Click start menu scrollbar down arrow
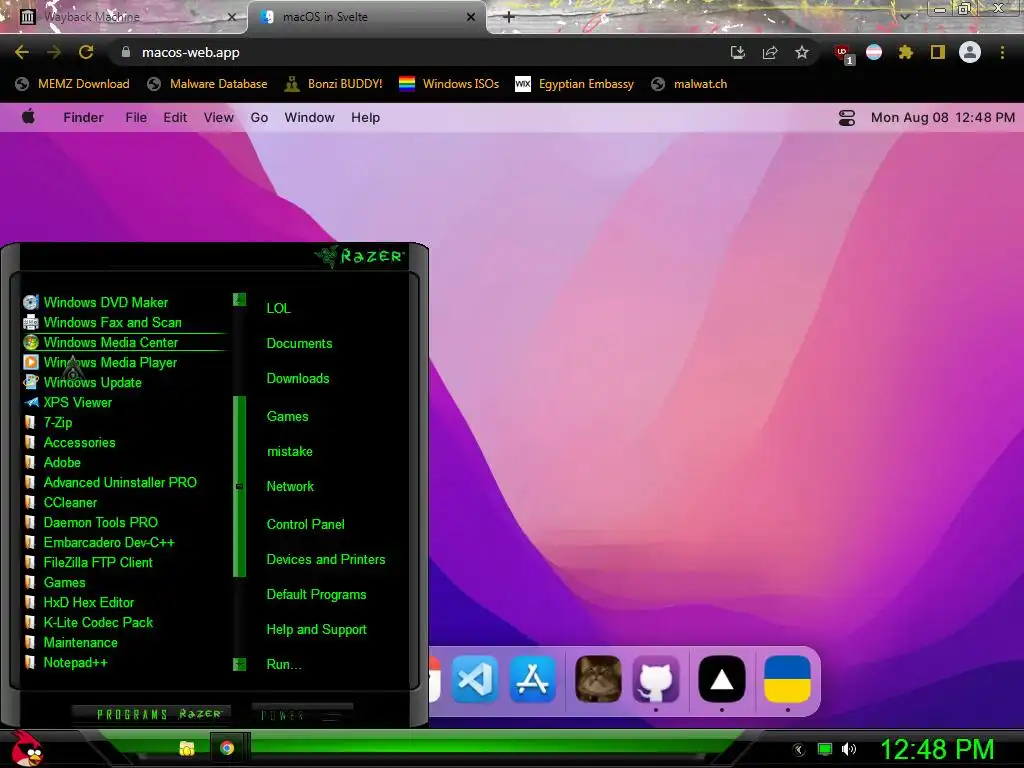 pyautogui.click(x=239, y=664)
